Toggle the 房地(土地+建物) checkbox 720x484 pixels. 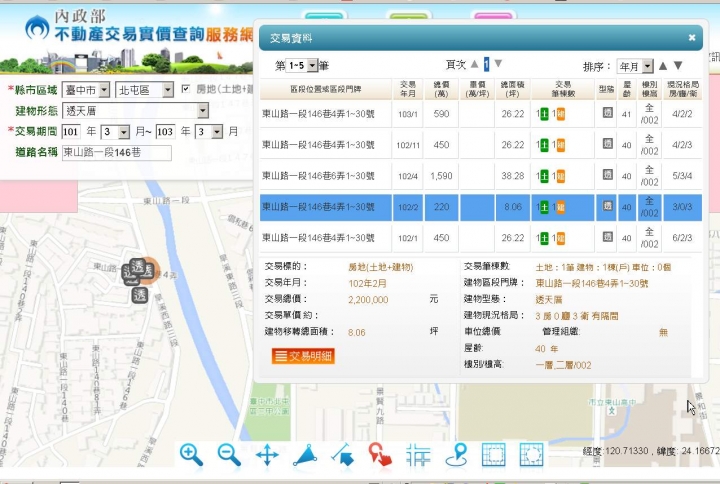click(x=186, y=90)
